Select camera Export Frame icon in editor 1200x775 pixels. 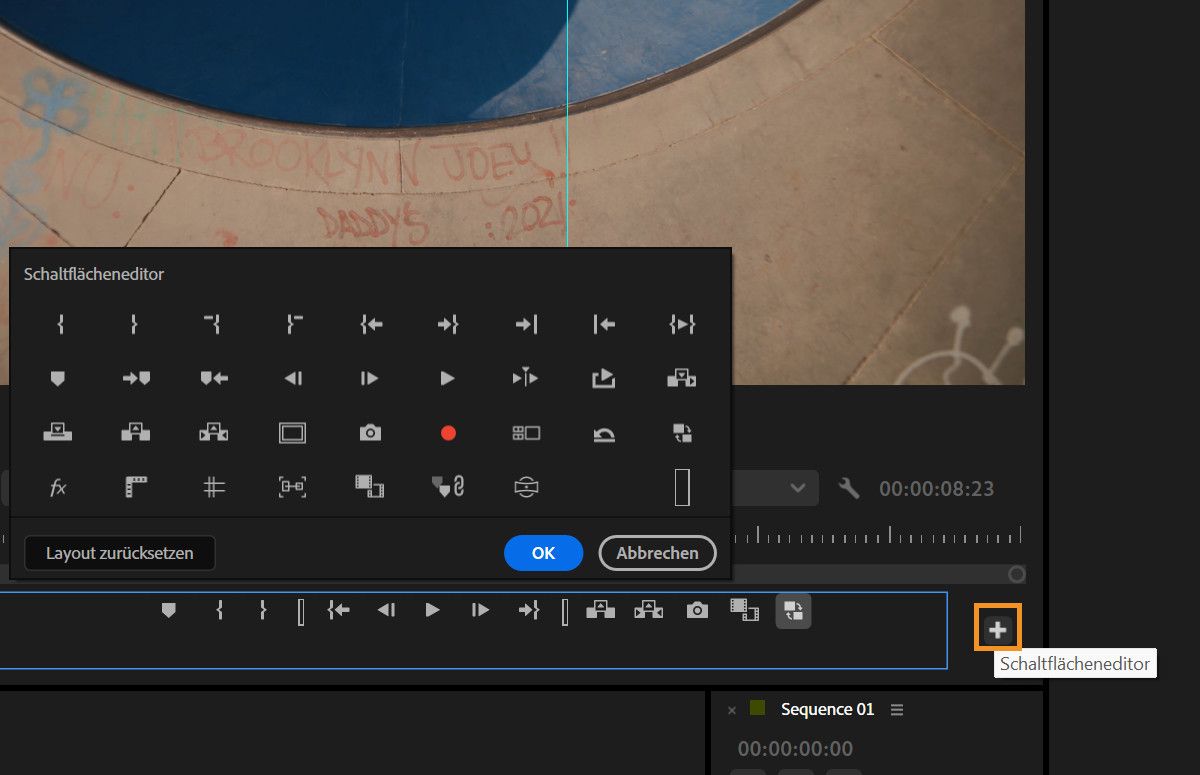[x=370, y=433]
